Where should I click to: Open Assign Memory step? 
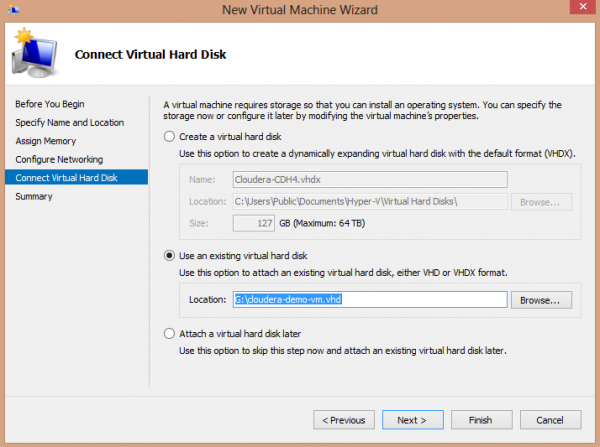click(46, 141)
